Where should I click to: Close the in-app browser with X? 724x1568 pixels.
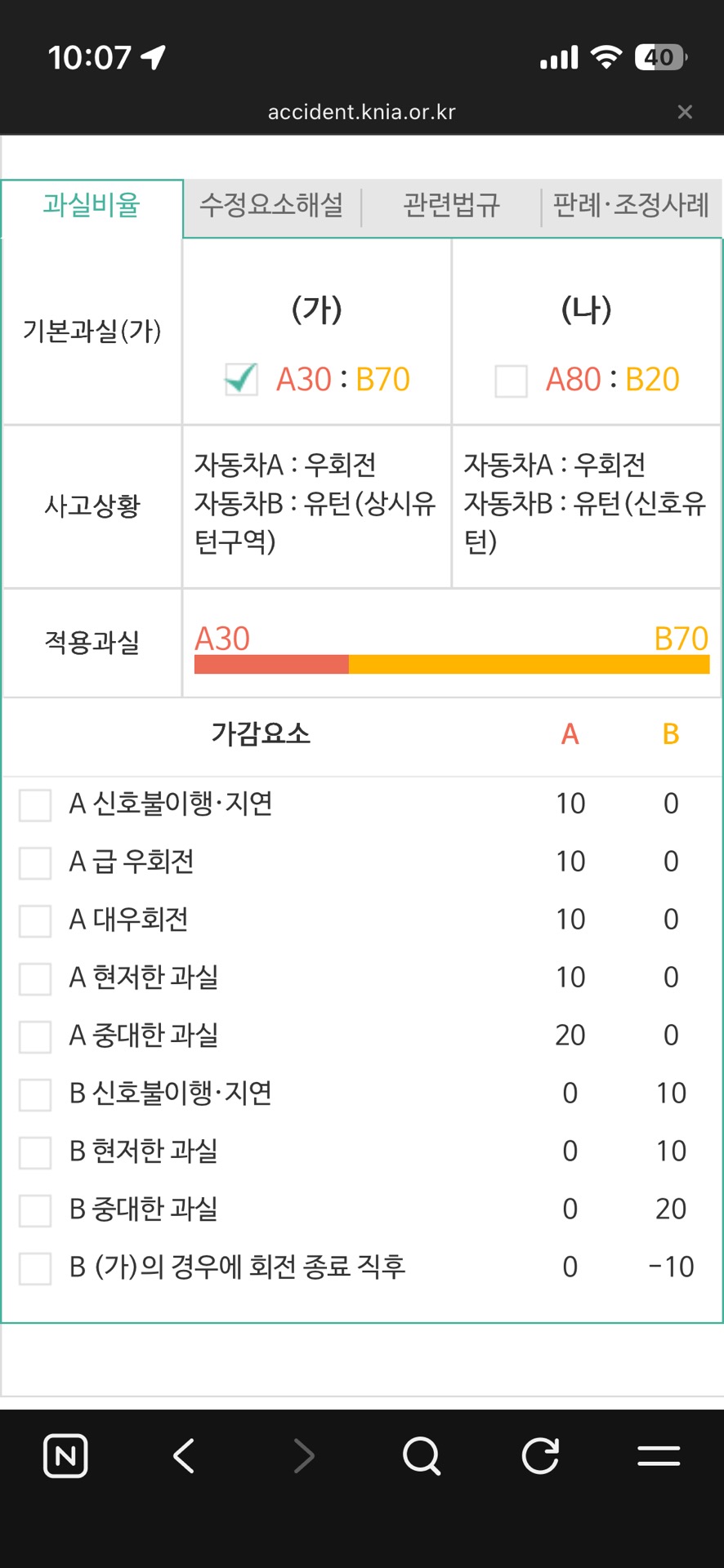pos(685,112)
